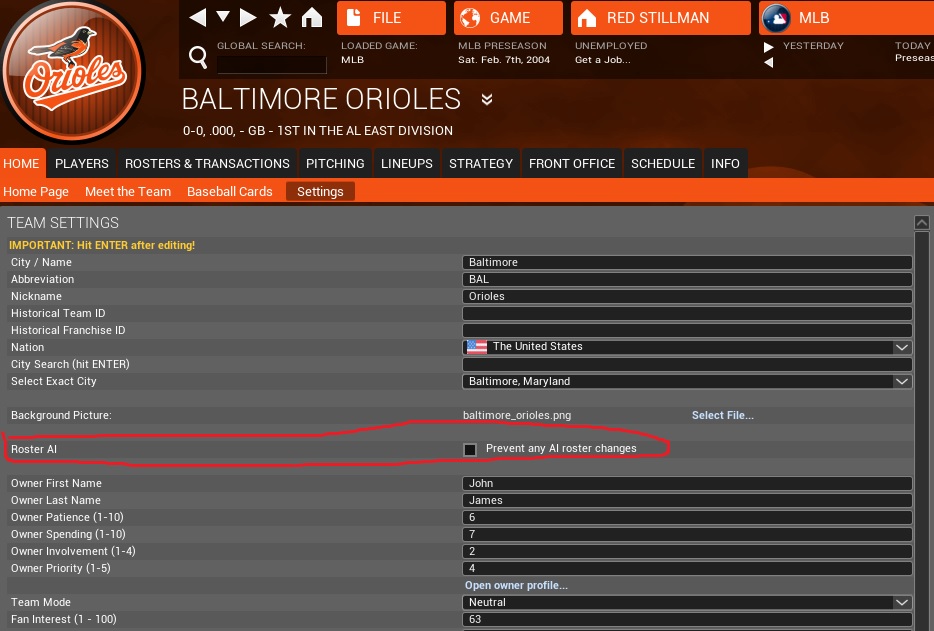Open the Select Exact City dropdown

(x=902, y=381)
